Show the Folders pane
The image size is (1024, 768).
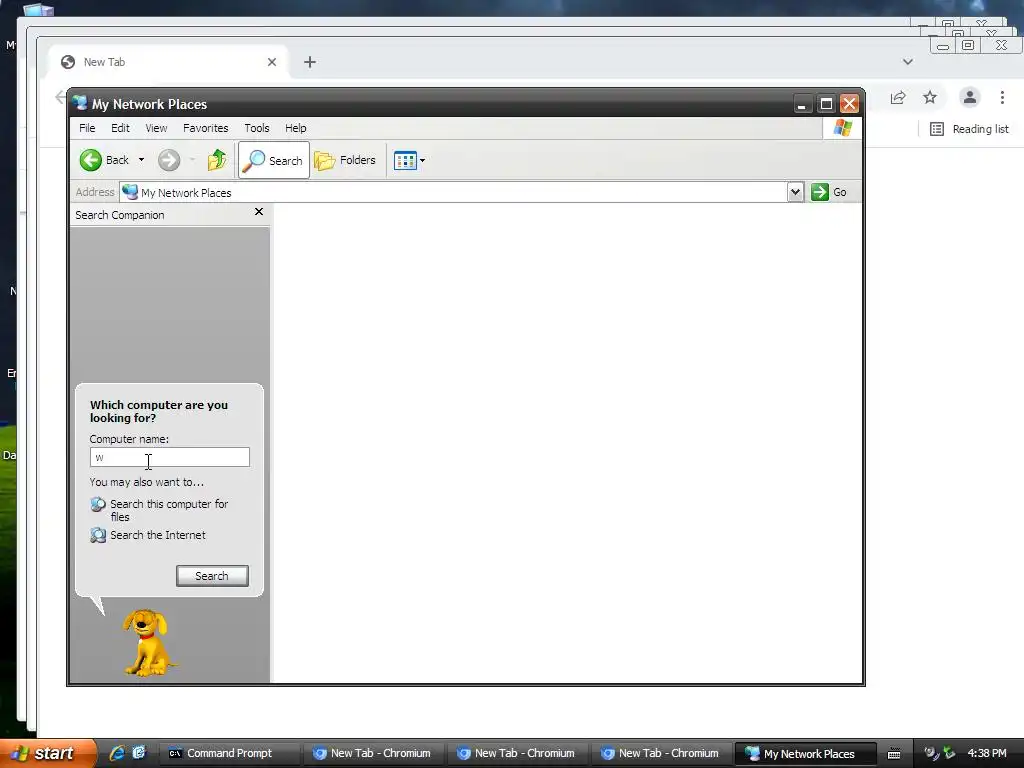(x=345, y=160)
